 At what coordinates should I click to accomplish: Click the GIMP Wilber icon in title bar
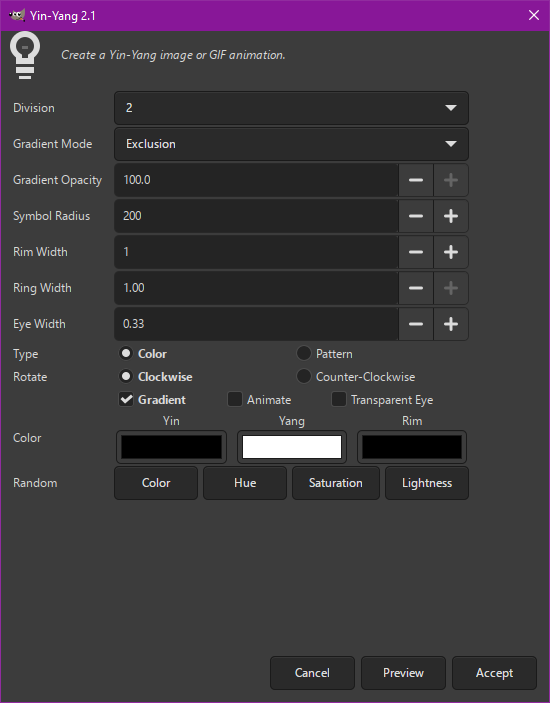[17, 16]
